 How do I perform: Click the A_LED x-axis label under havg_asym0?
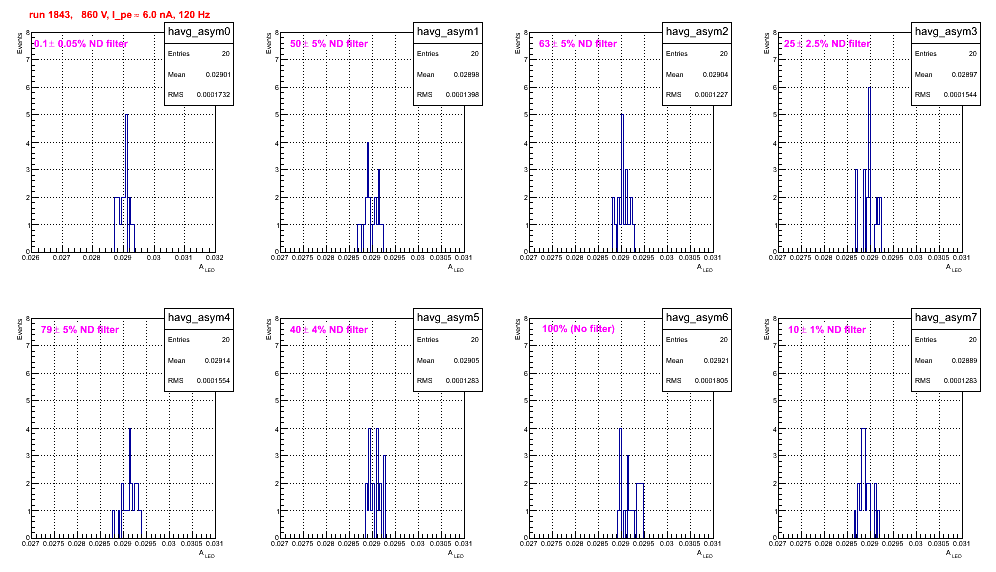207,268
